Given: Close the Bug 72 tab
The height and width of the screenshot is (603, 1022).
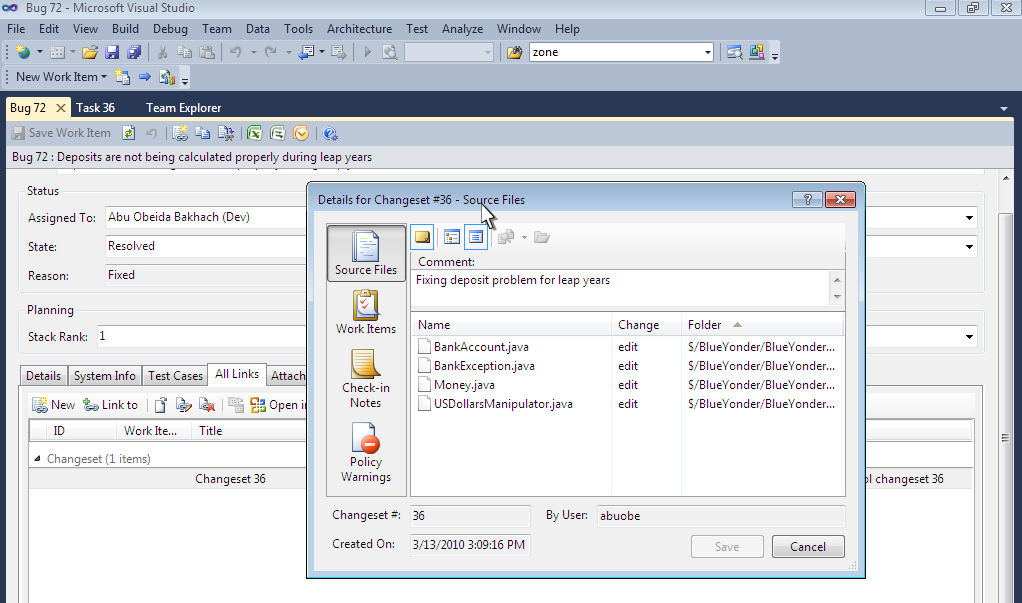Looking at the screenshot, I should point(61,108).
